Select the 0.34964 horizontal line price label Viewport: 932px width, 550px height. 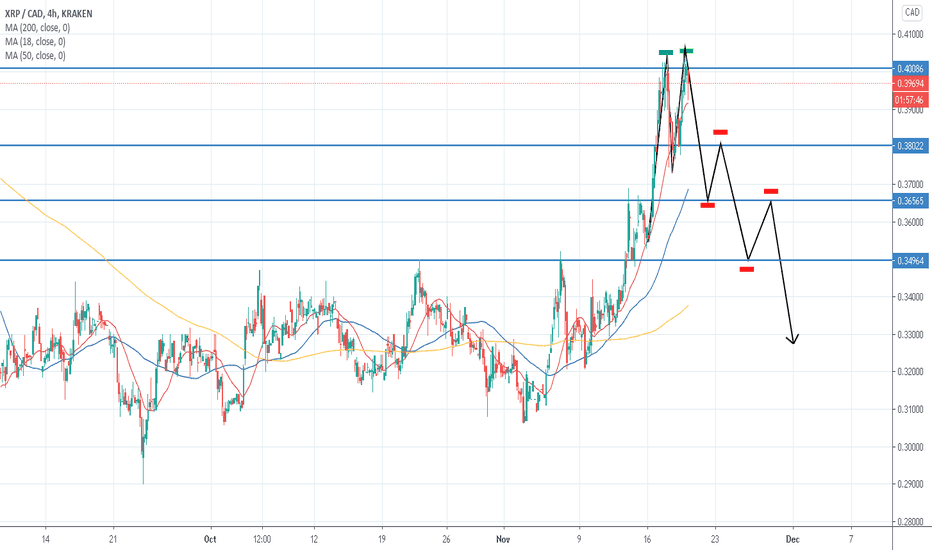coord(910,260)
